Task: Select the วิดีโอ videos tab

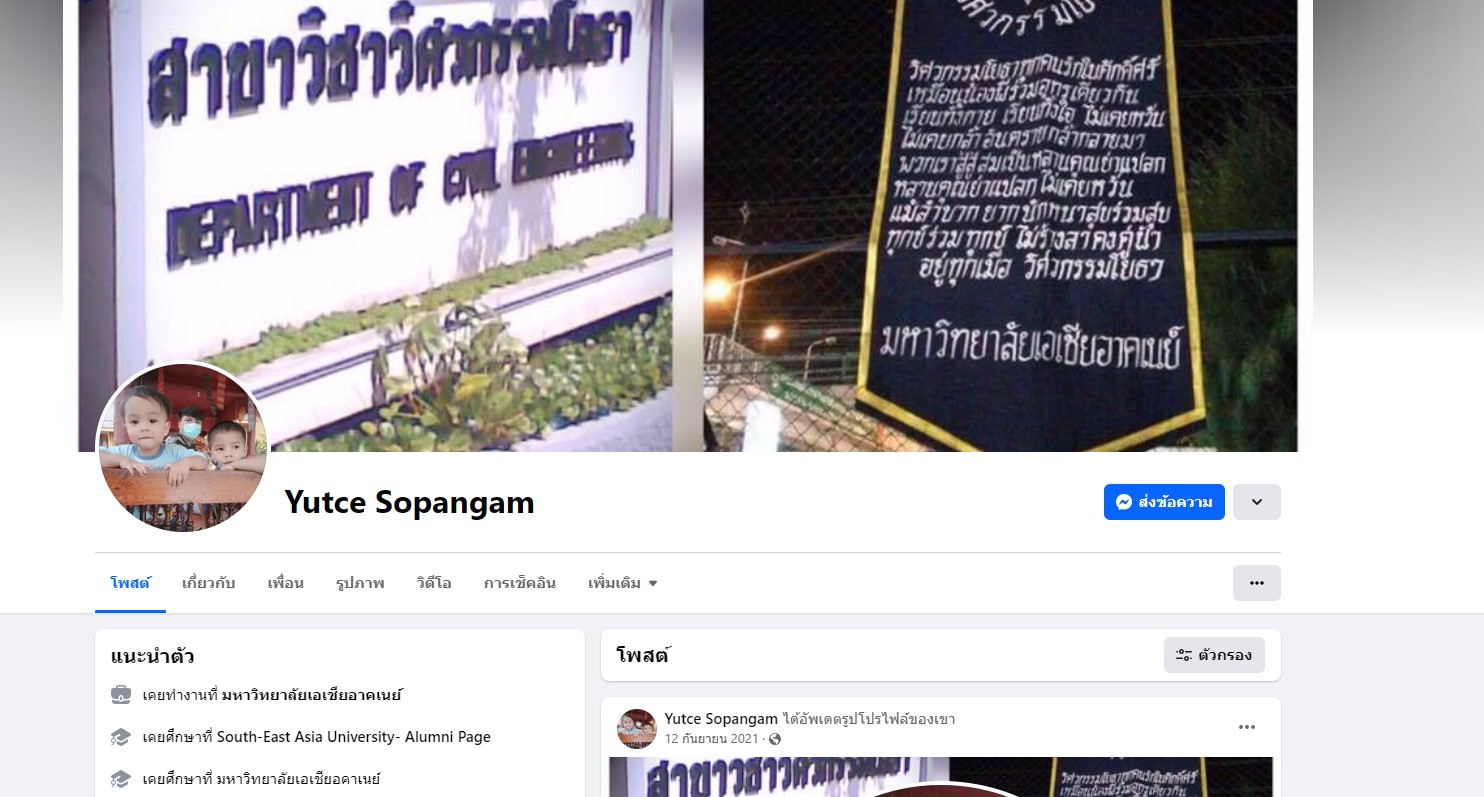Action: (434, 583)
